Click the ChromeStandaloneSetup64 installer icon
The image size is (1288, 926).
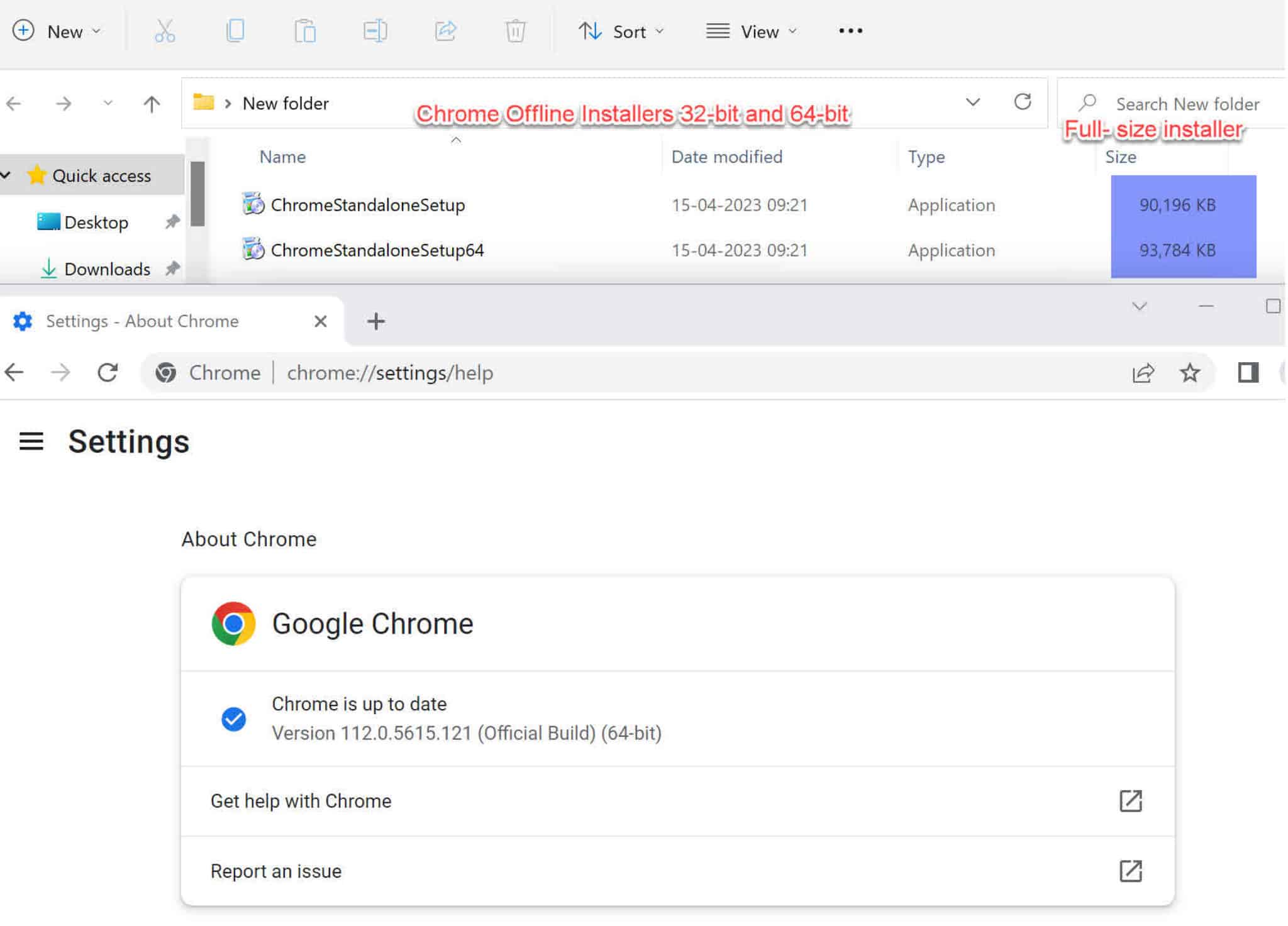tap(253, 249)
